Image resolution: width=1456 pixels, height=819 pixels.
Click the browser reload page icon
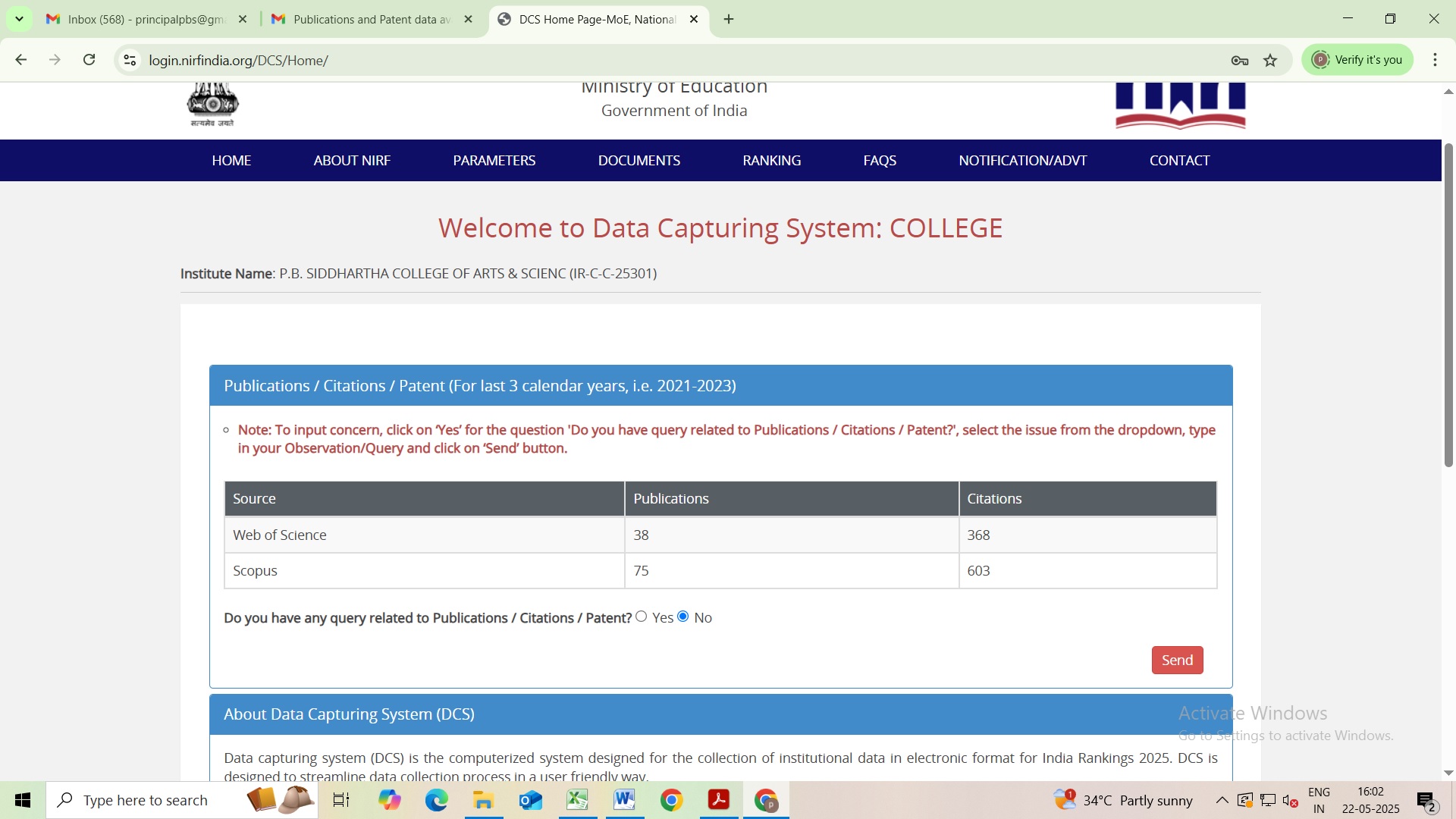click(89, 60)
